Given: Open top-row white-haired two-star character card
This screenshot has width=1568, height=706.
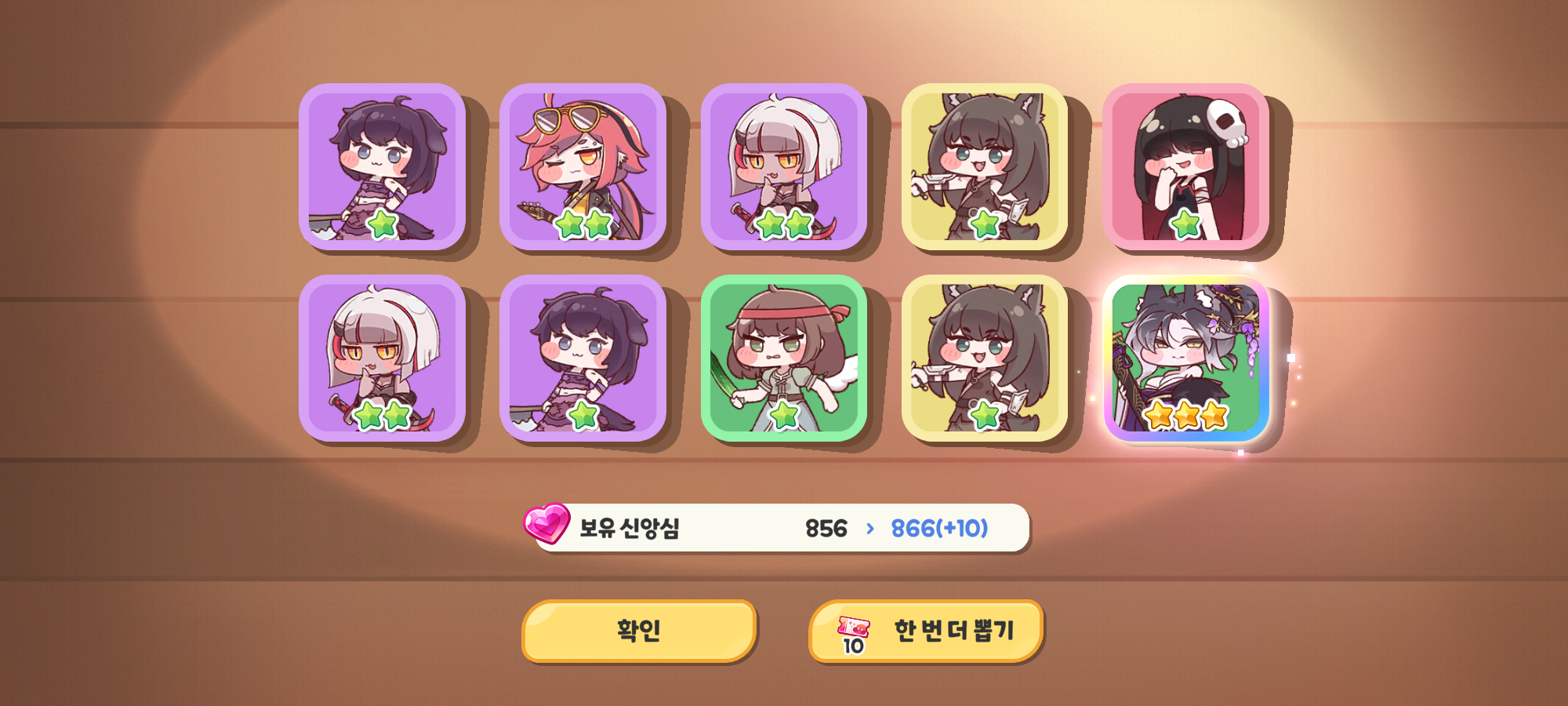Looking at the screenshot, I should pyautogui.click(x=784, y=167).
